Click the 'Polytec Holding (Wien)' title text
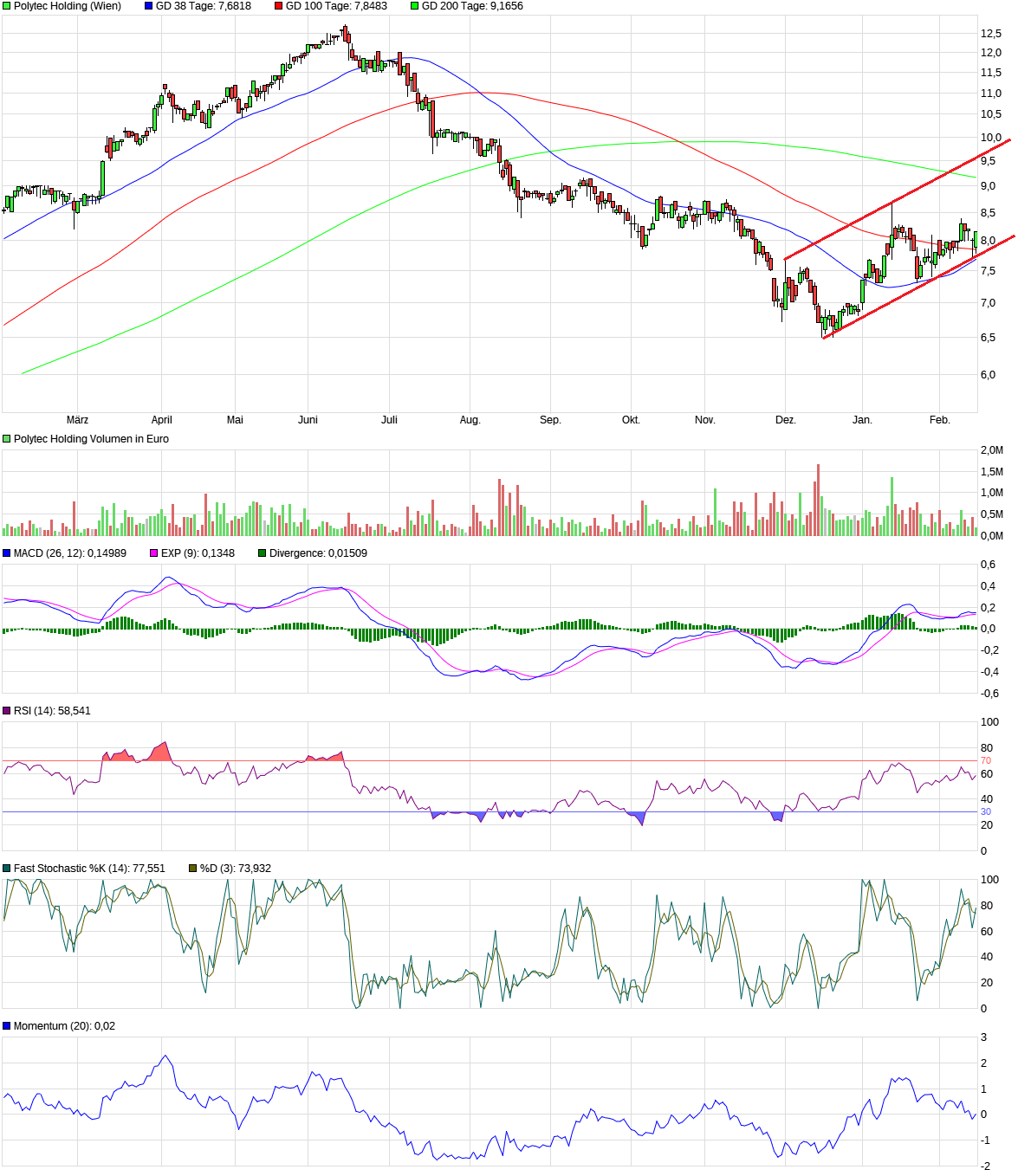The width and height of the screenshot is (1018, 1176). 68,6
